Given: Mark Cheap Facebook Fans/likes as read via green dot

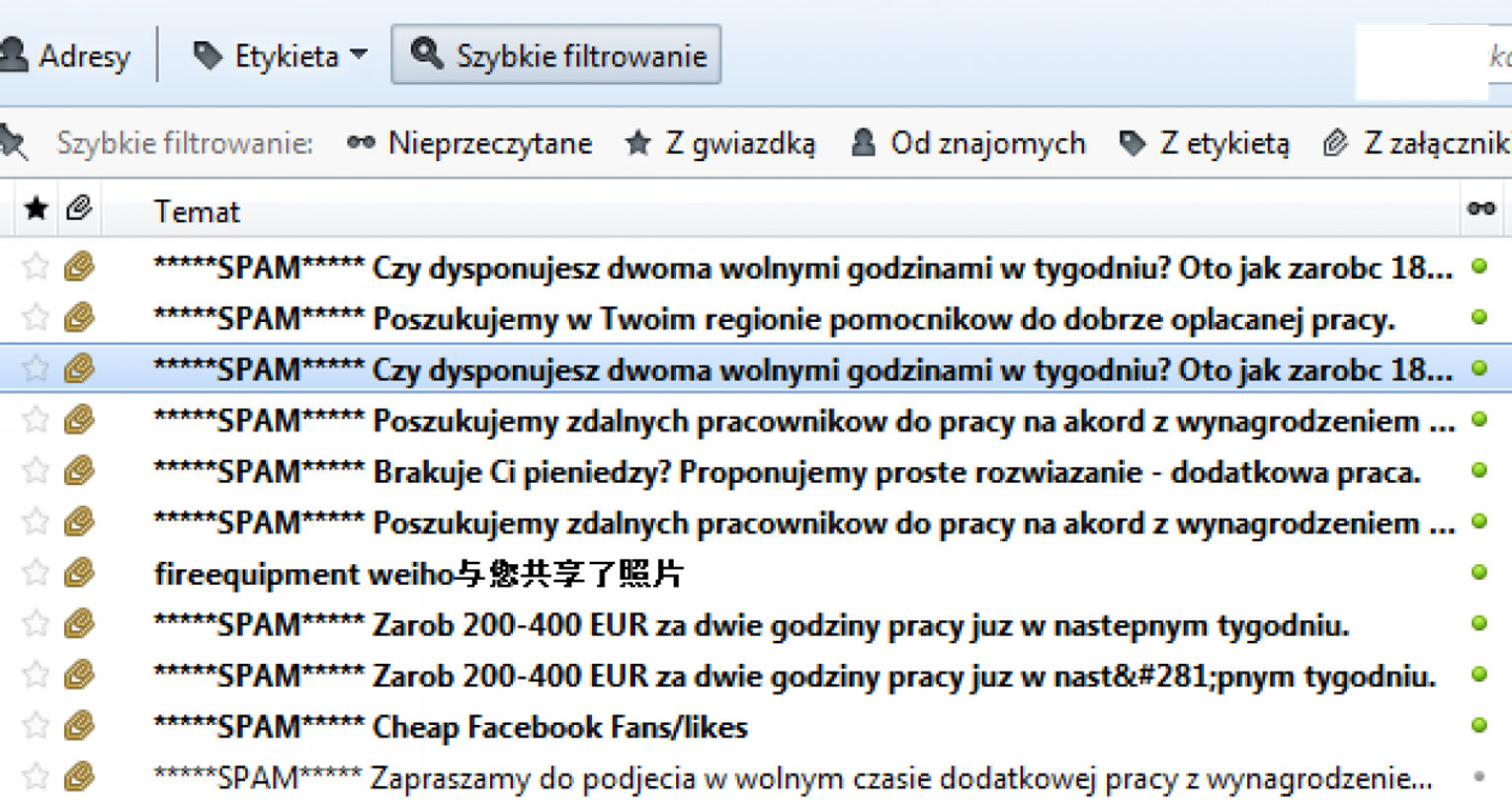Looking at the screenshot, I should 1479,725.
